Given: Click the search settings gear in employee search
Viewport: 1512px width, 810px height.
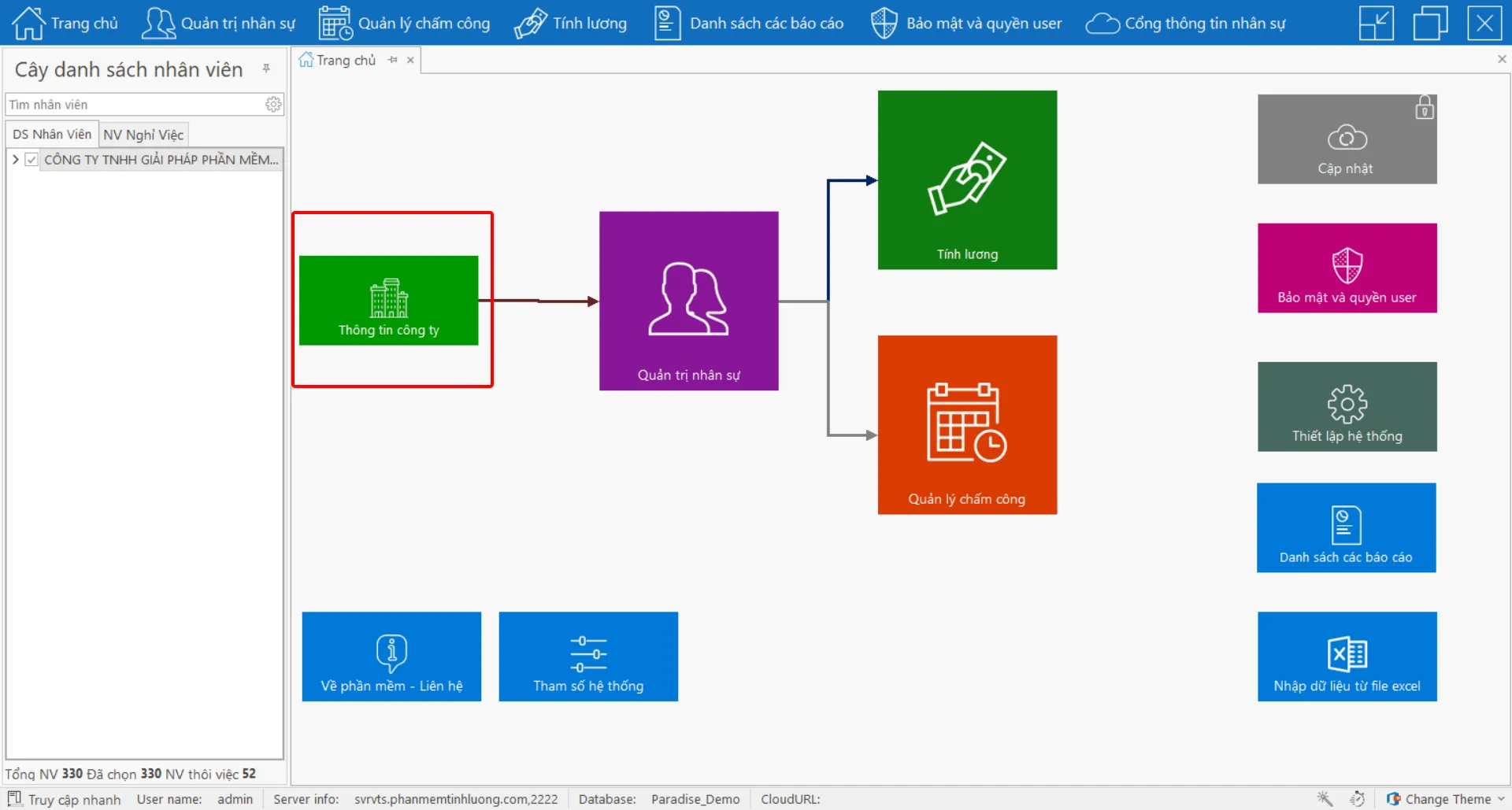Looking at the screenshot, I should pos(273,104).
